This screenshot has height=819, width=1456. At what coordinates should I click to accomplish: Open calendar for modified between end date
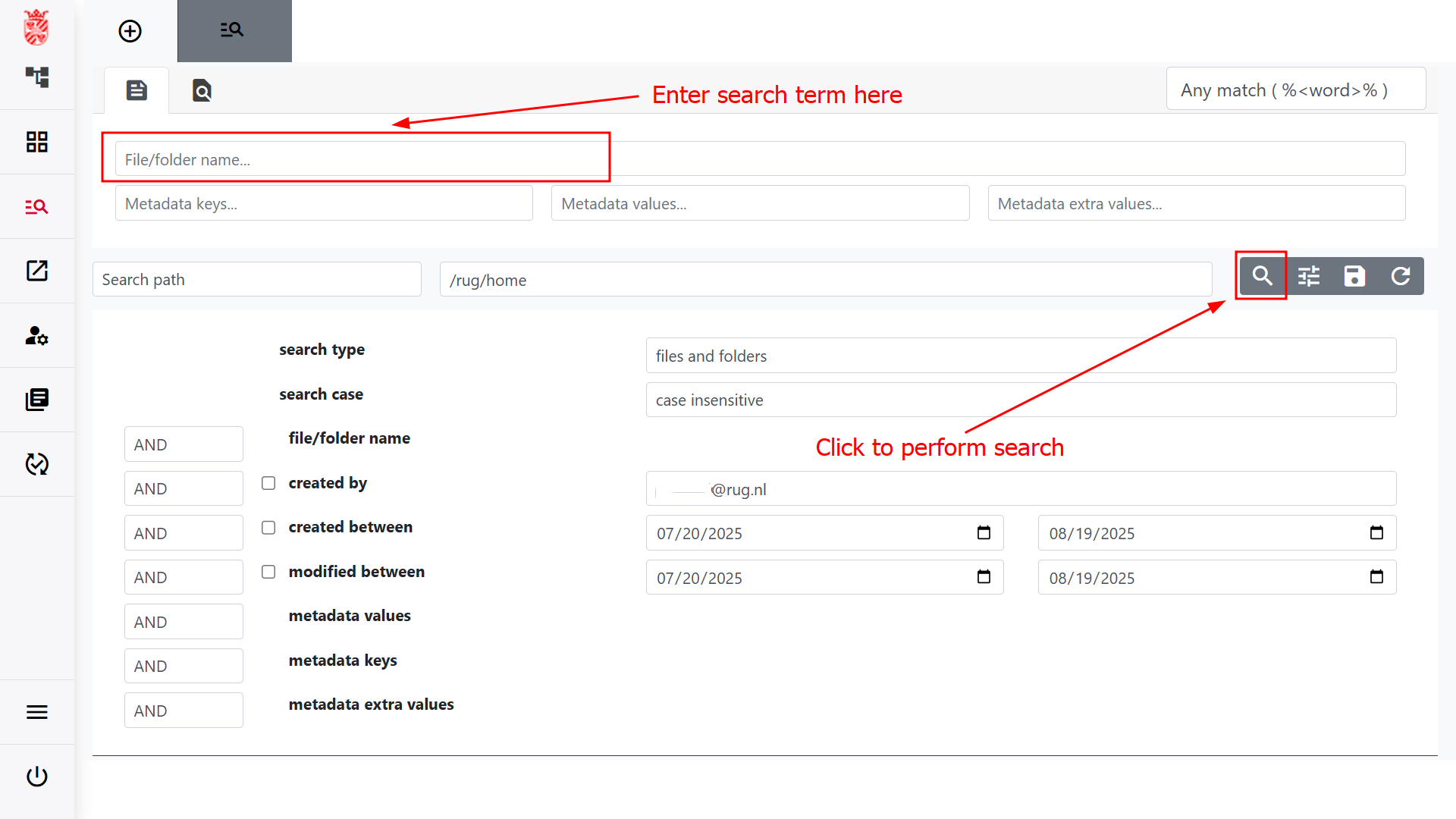click(x=1376, y=577)
